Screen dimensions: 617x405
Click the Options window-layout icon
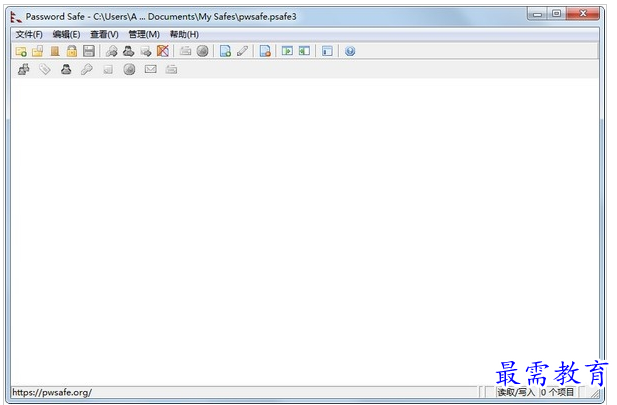(327, 51)
